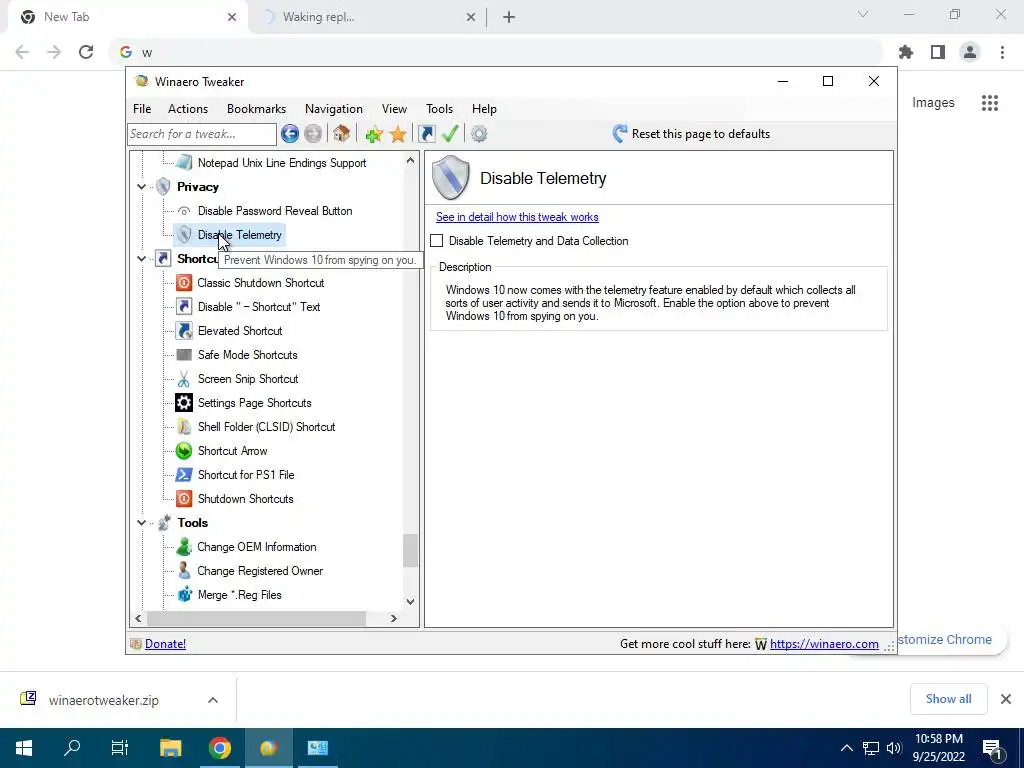Select Shell Folder (CLSID) Shortcut tweak
This screenshot has width=1024, height=768.
[266, 427]
